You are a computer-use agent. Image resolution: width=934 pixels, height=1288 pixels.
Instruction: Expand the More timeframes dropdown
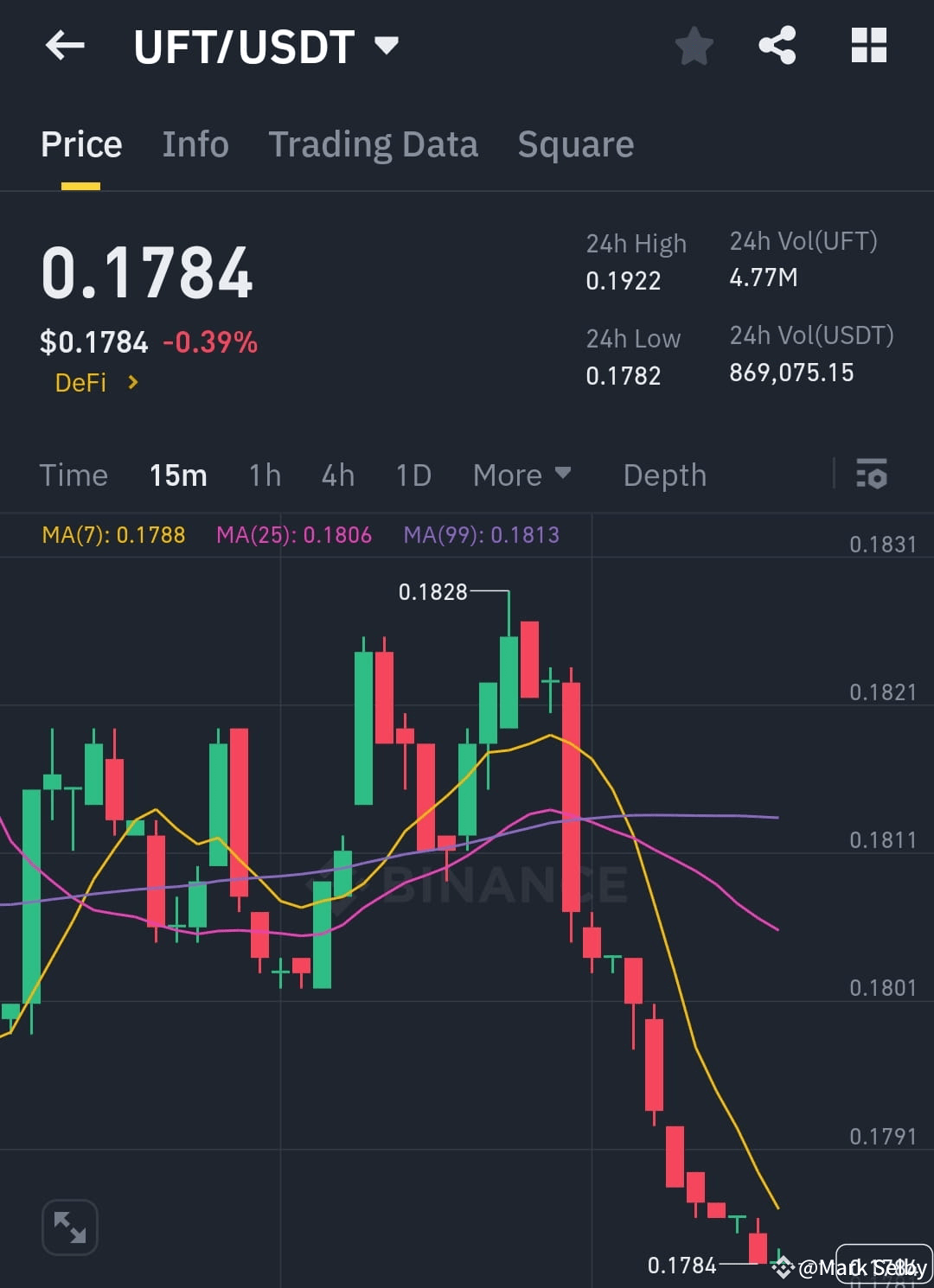tap(521, 475)
